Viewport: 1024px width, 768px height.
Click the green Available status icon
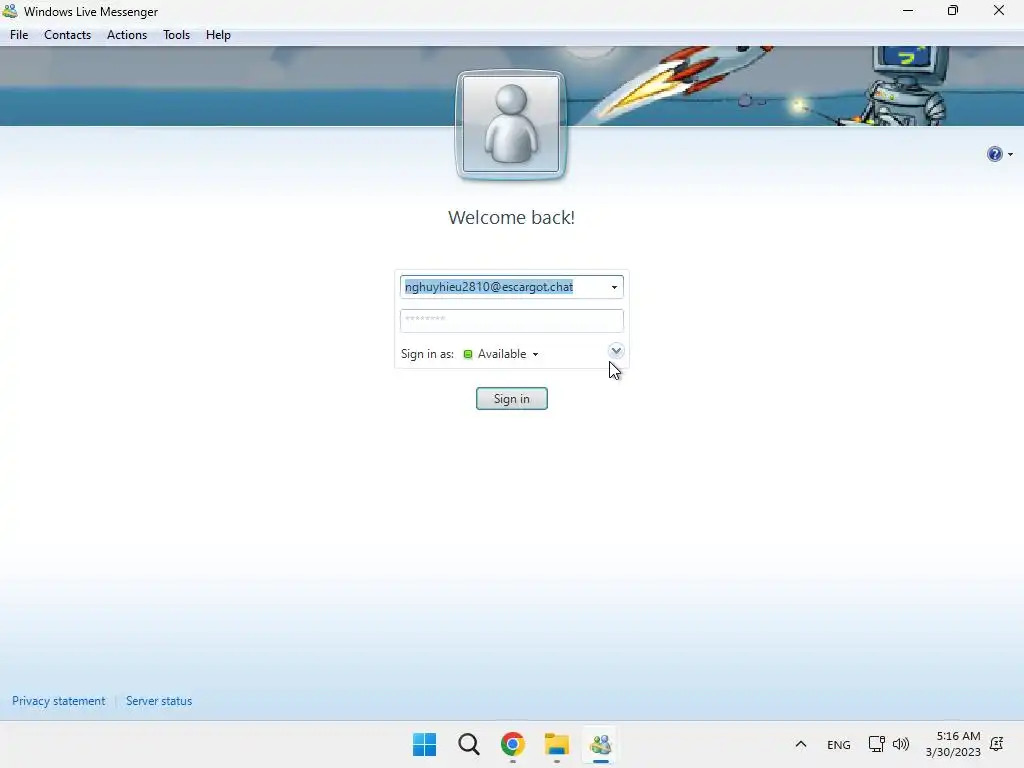(x=468, y=354)
